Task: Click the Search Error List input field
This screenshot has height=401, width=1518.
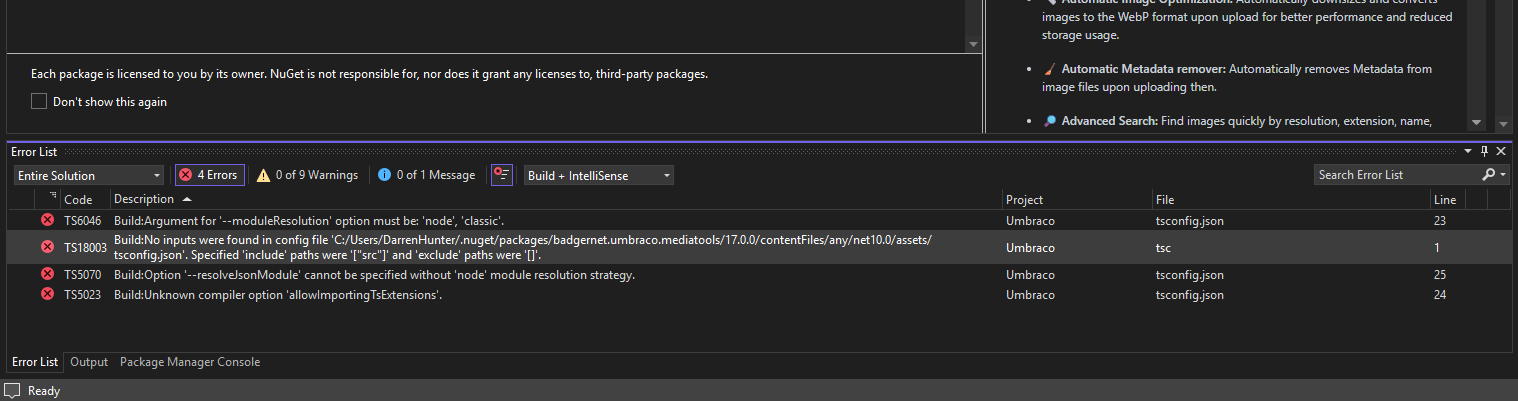Action: click(x=1395, y=175)
